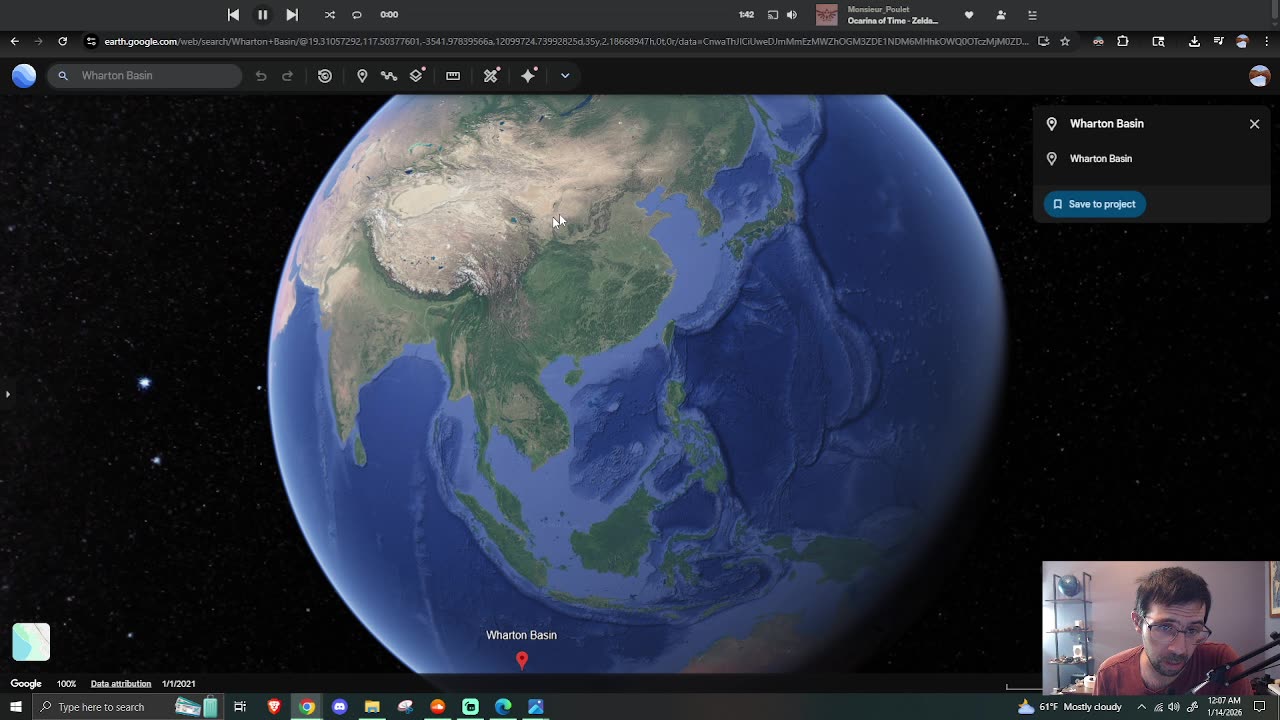The width and height of the screenshot is (1280, 720).
Task: Open the Google account avatar in Earth
Action: click(x=1259, y=76)
